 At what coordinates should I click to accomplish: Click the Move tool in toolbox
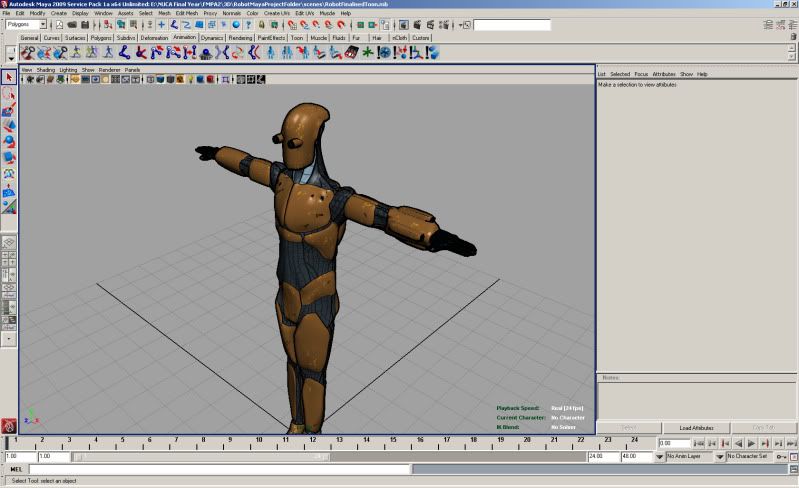pyautogui.click(x=9, y=125)
